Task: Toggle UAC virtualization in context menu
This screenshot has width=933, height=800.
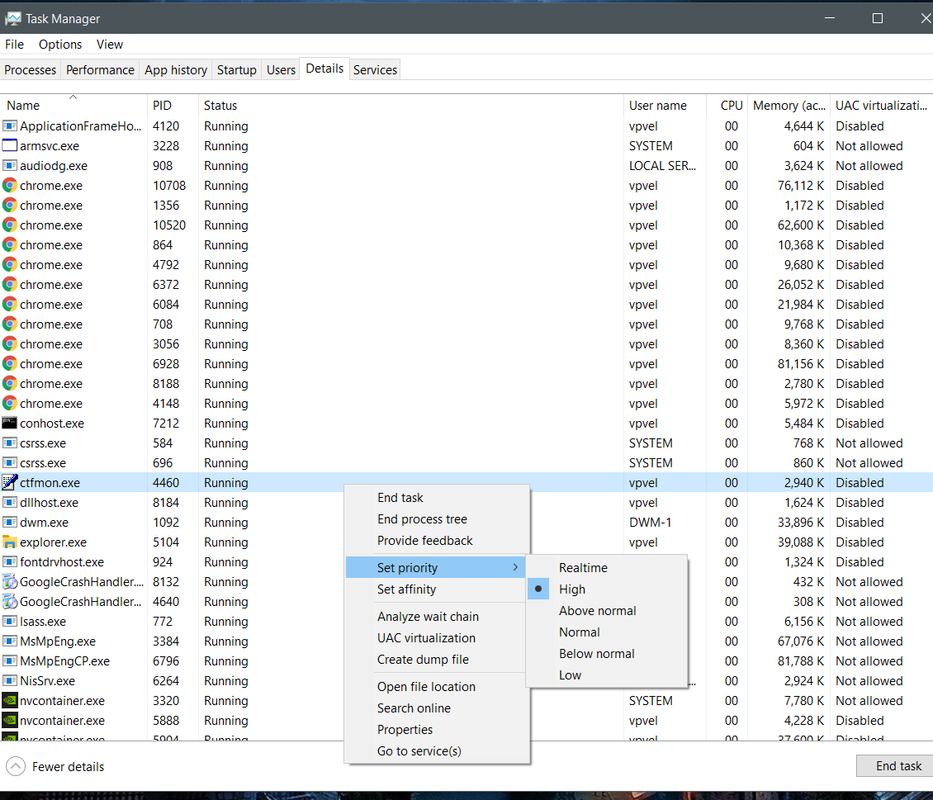Action: [437, 638]
